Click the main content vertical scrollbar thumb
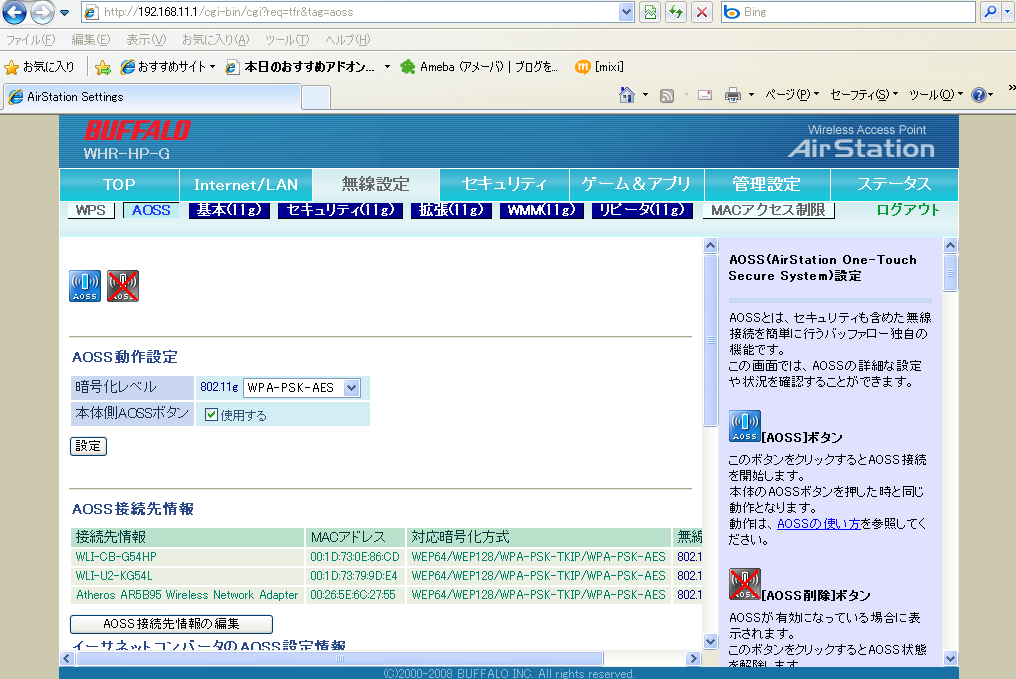 click(x=710, y=340)
